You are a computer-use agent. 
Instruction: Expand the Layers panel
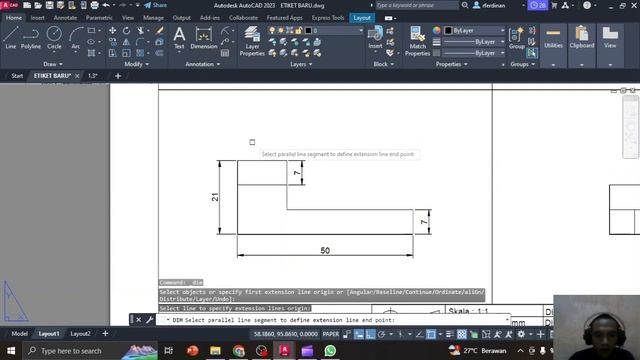[x=301, y=64]
